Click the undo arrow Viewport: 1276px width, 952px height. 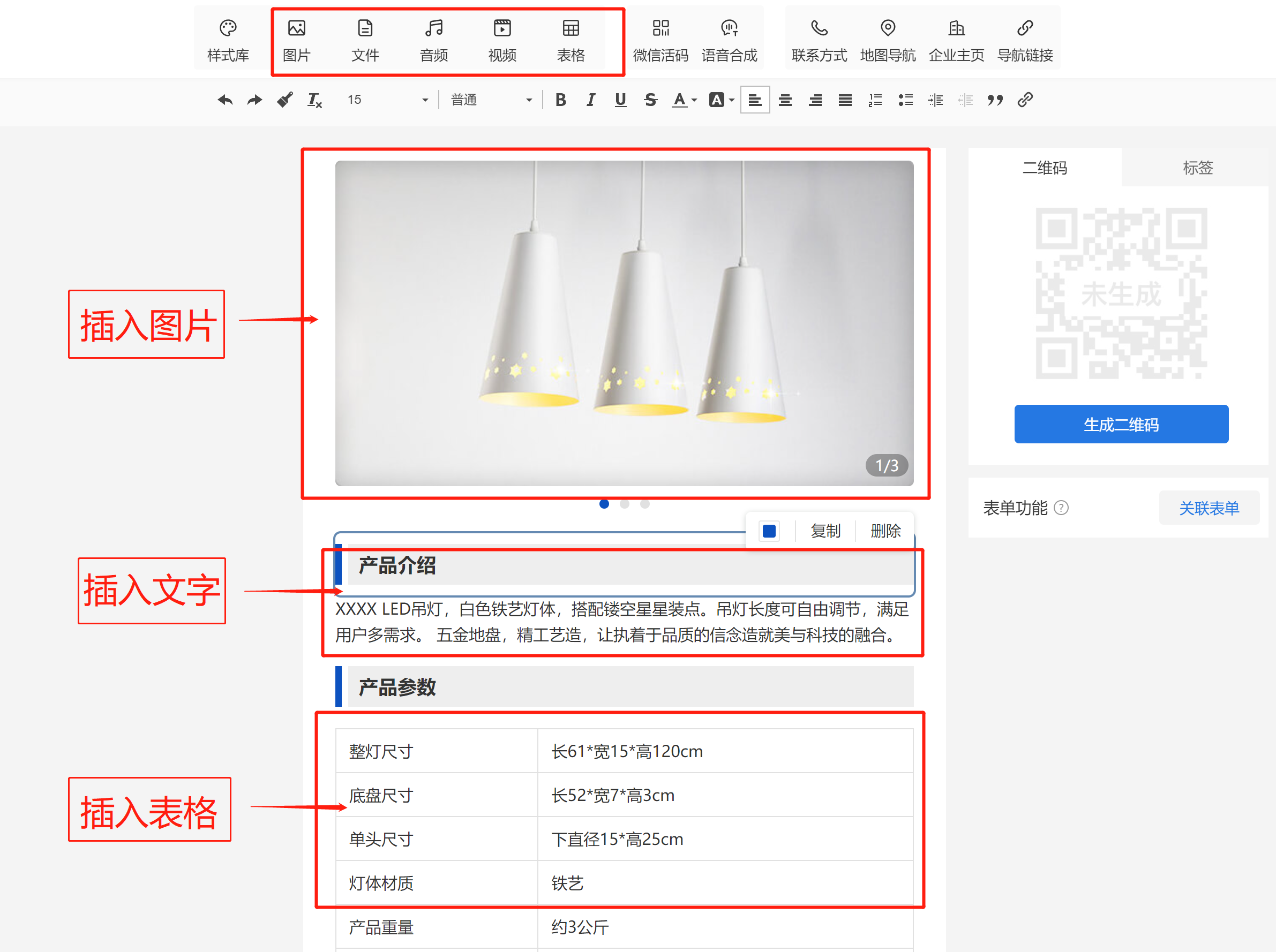point(225,100)
